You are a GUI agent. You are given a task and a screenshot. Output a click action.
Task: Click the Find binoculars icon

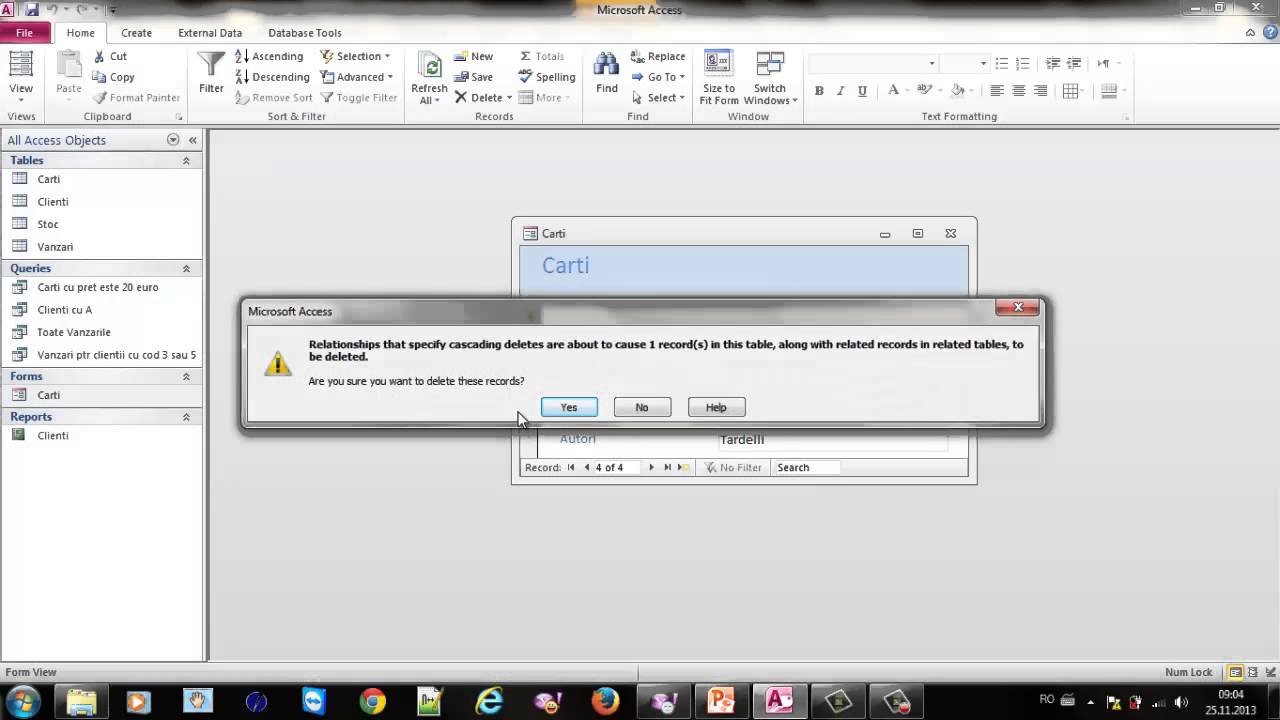point(606,65)
